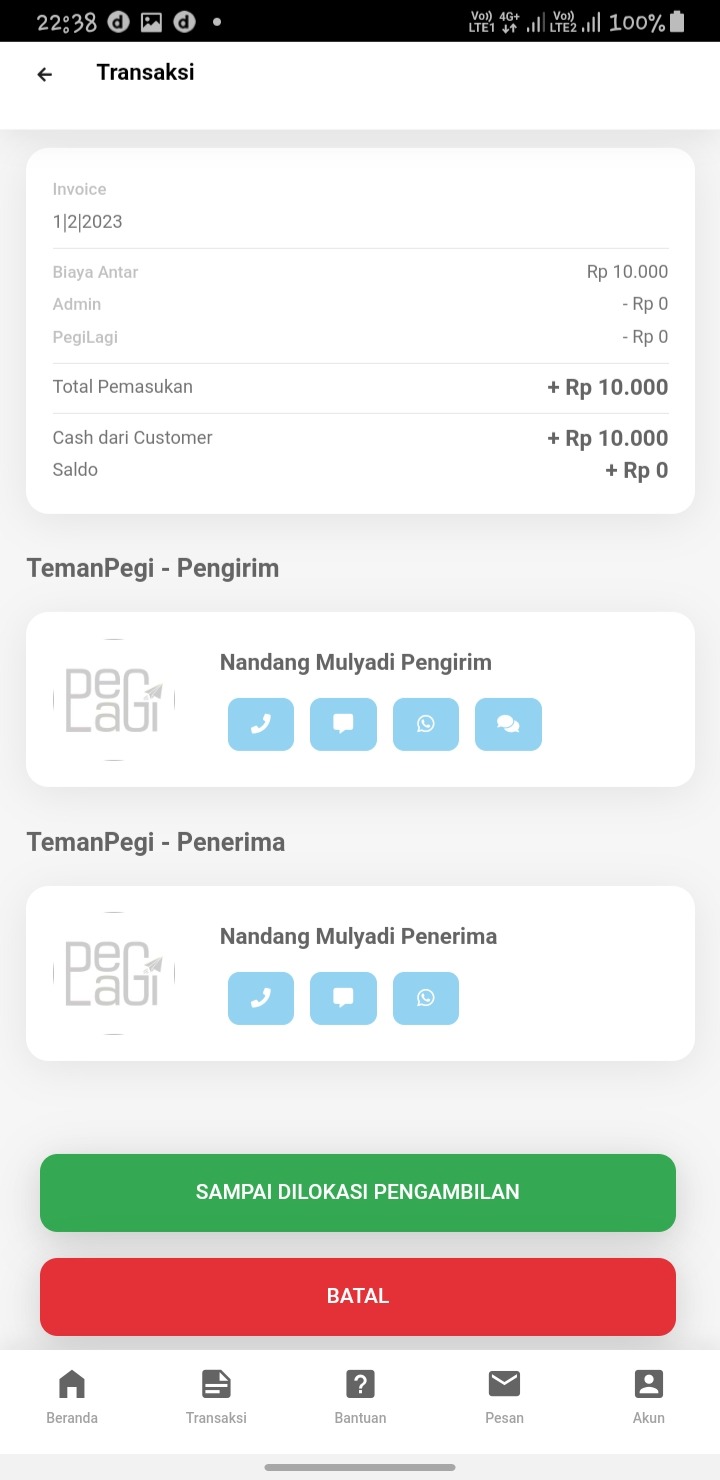
Task: Send SMS message to Pengirim
Action: tap(343, 724)
